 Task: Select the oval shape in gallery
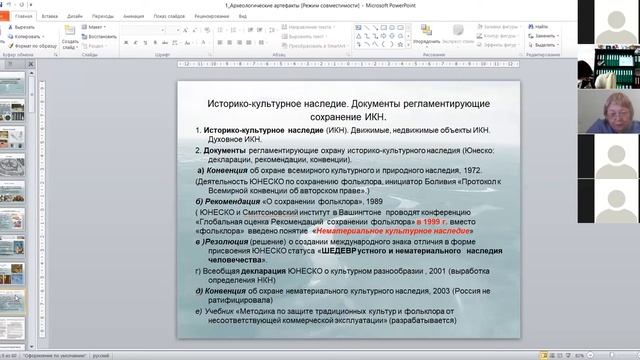point(392,28)
